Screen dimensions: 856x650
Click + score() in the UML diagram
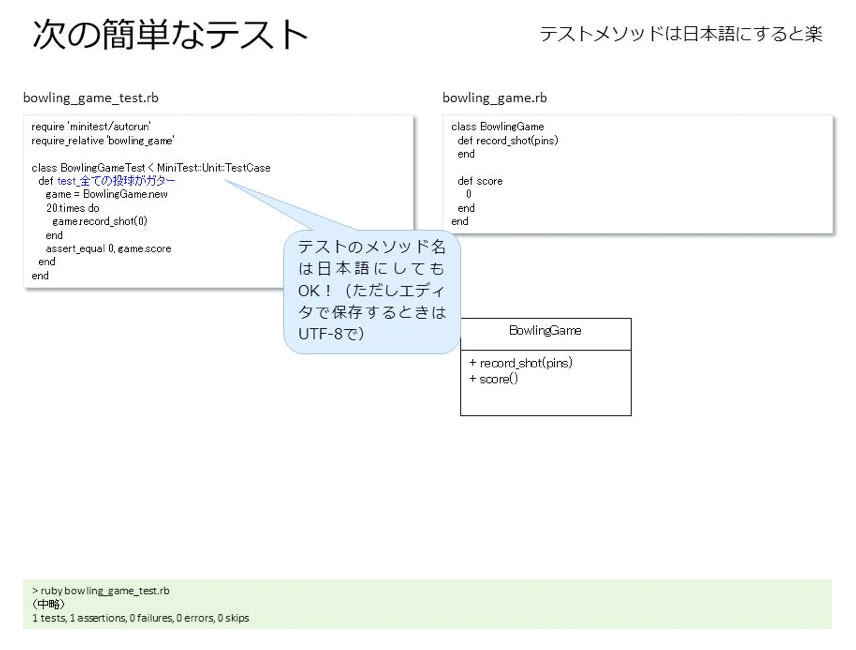pyautogui.click(x=494, y=379)
